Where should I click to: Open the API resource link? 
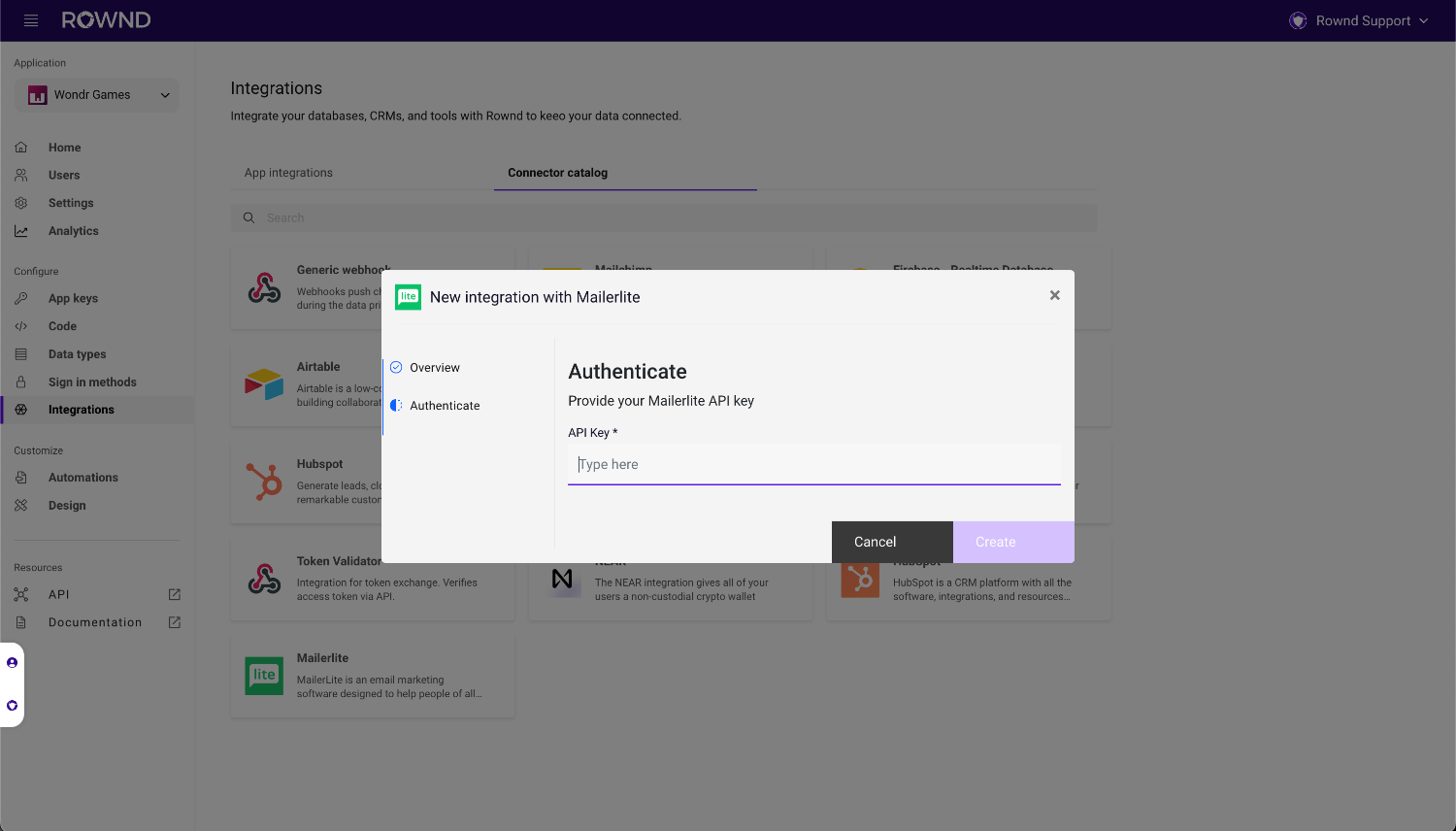coord(59,594)
